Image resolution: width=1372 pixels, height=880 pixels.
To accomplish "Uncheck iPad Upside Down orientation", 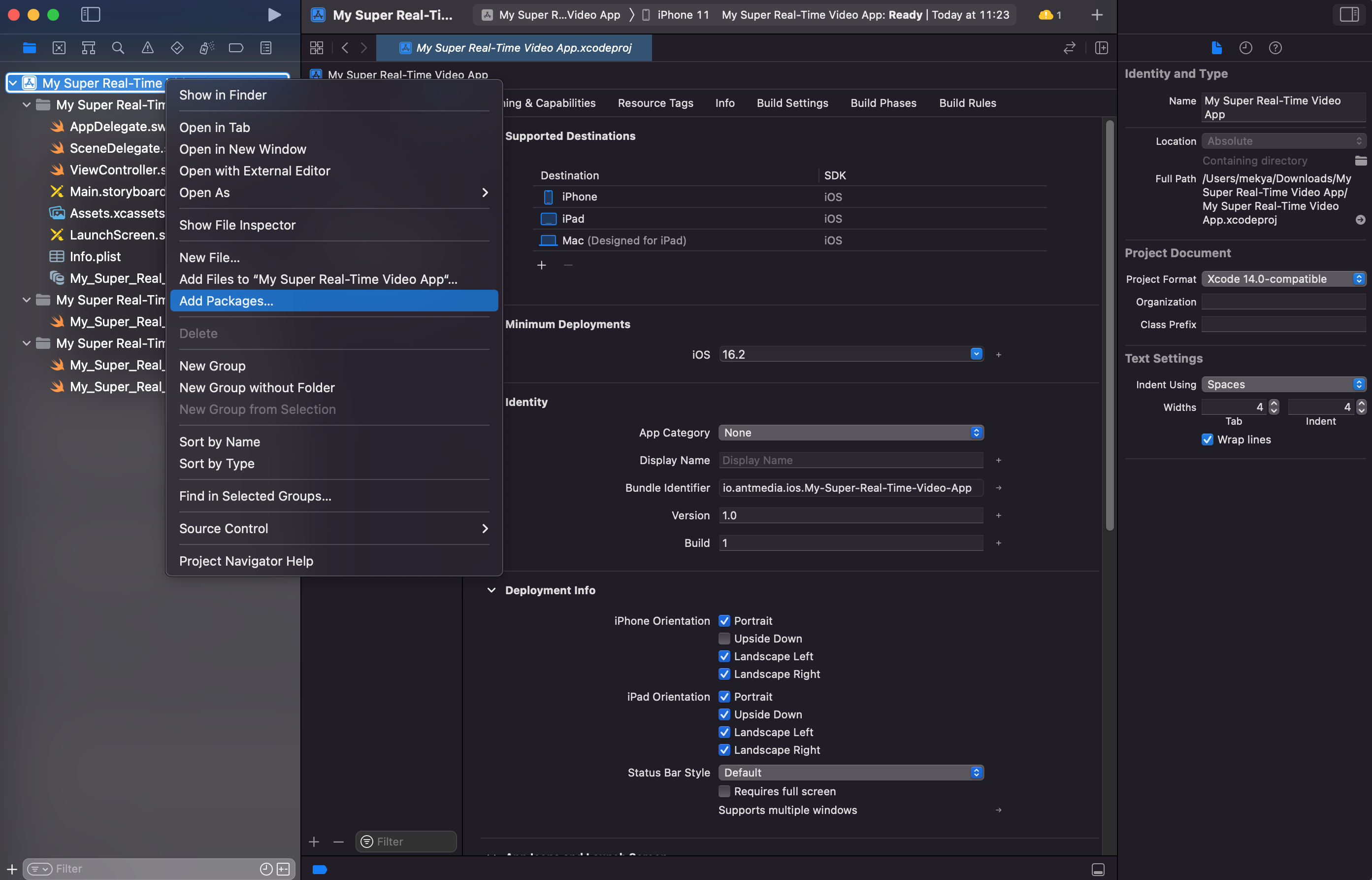I will [x=724, y=714].
